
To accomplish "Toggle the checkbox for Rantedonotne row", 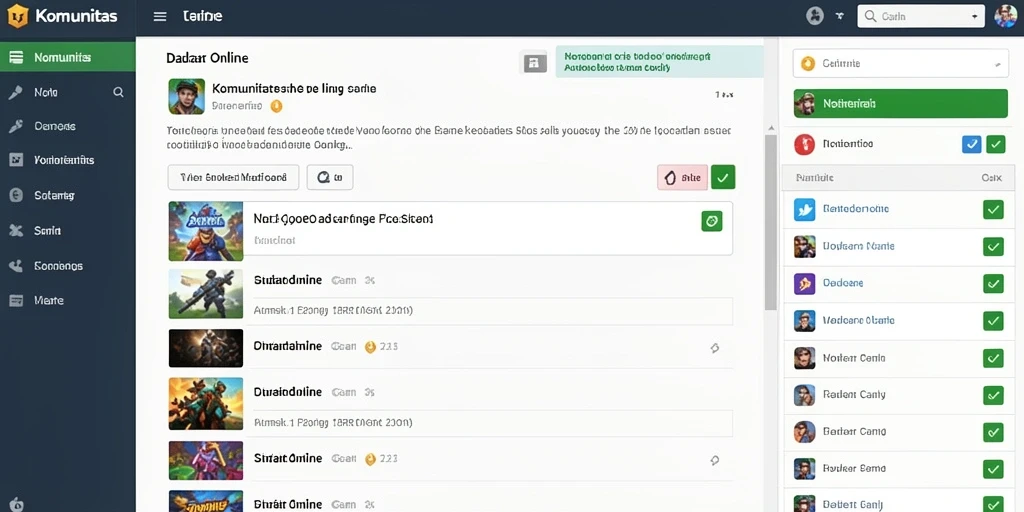I will [x=993, y=209].
